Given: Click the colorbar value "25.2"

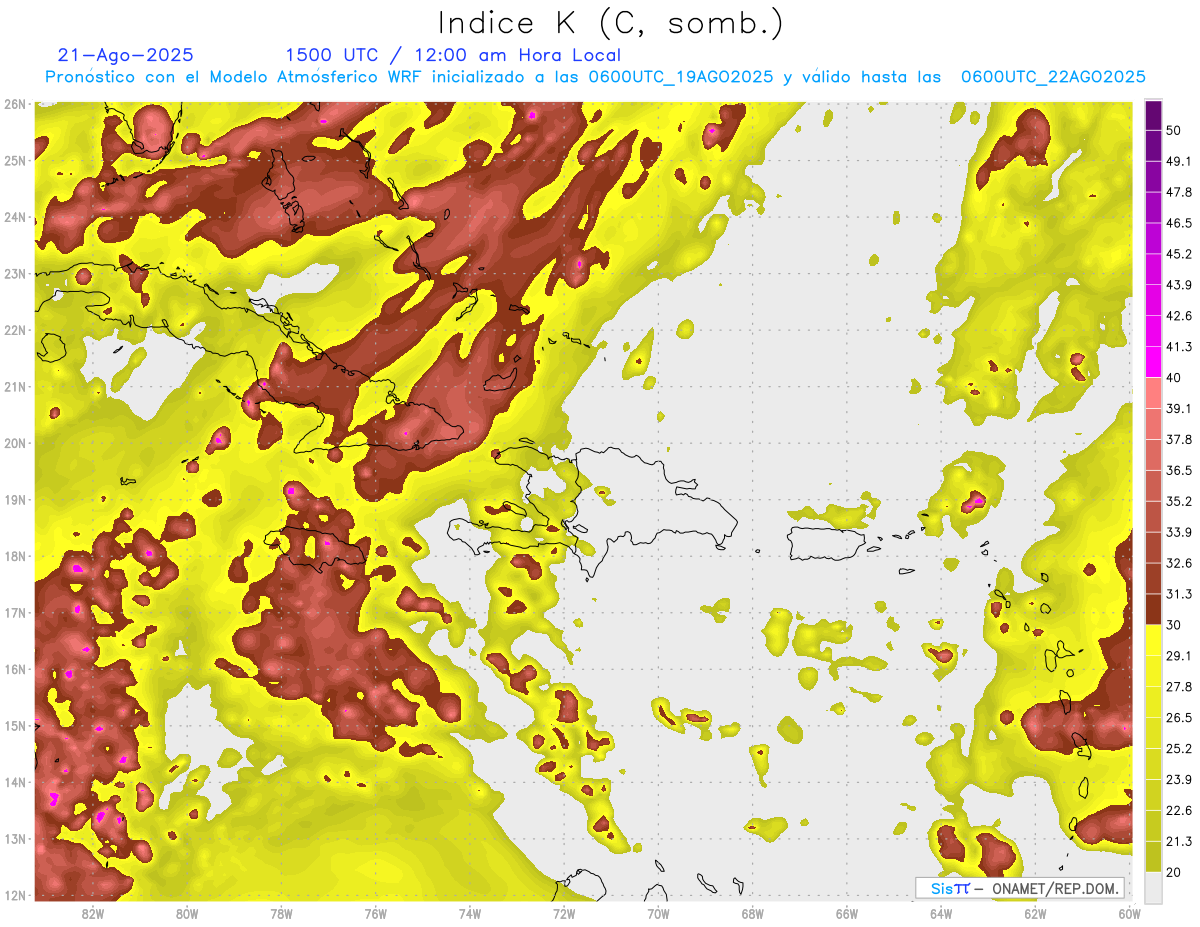Looking at the screenshot, I should (x=1178, y=749).
